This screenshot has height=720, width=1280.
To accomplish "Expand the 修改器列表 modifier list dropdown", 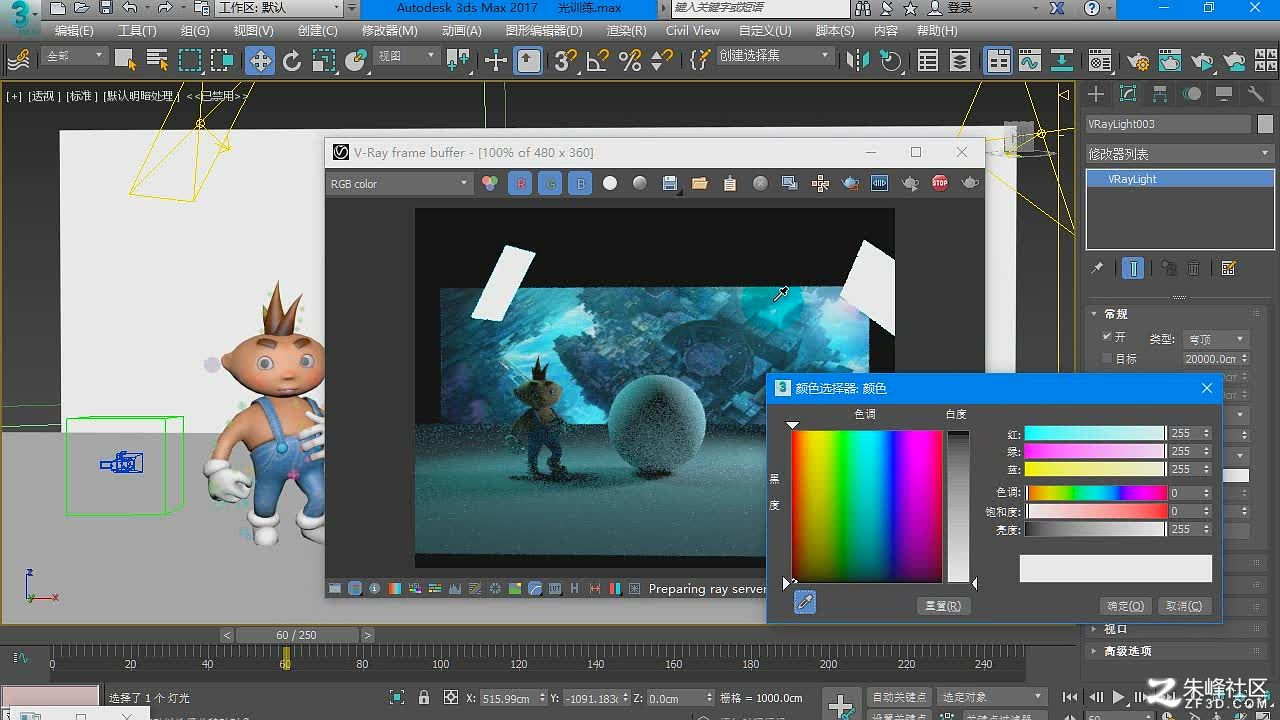I will [1180, 154].
